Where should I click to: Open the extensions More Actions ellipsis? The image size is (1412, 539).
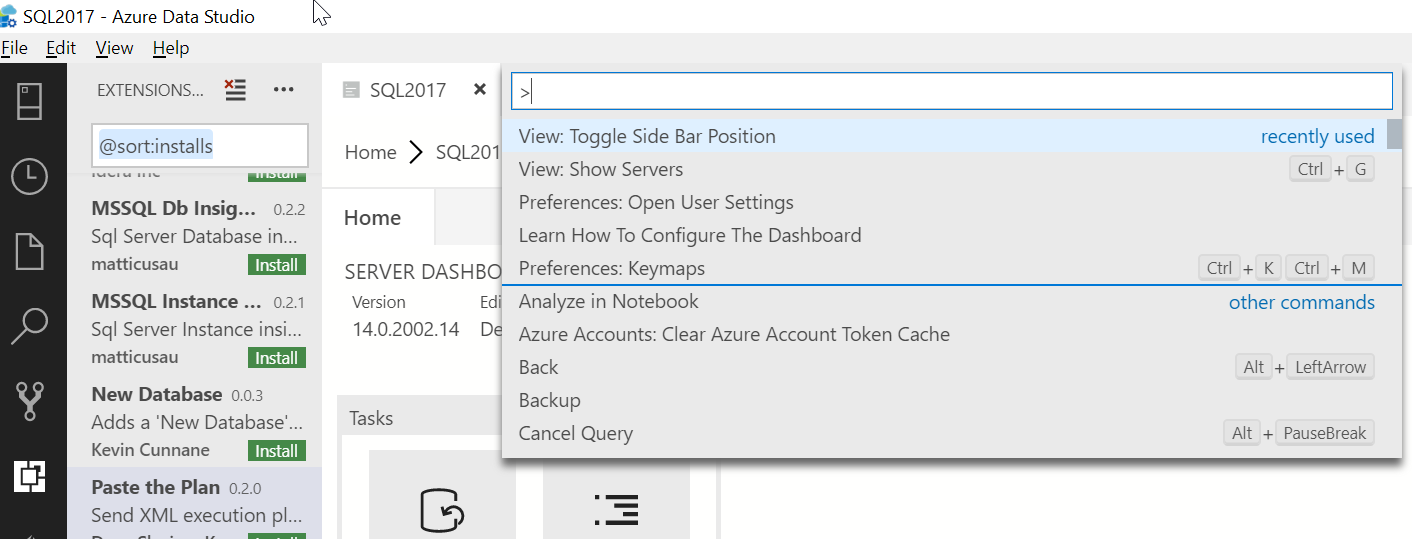[284, 90]
